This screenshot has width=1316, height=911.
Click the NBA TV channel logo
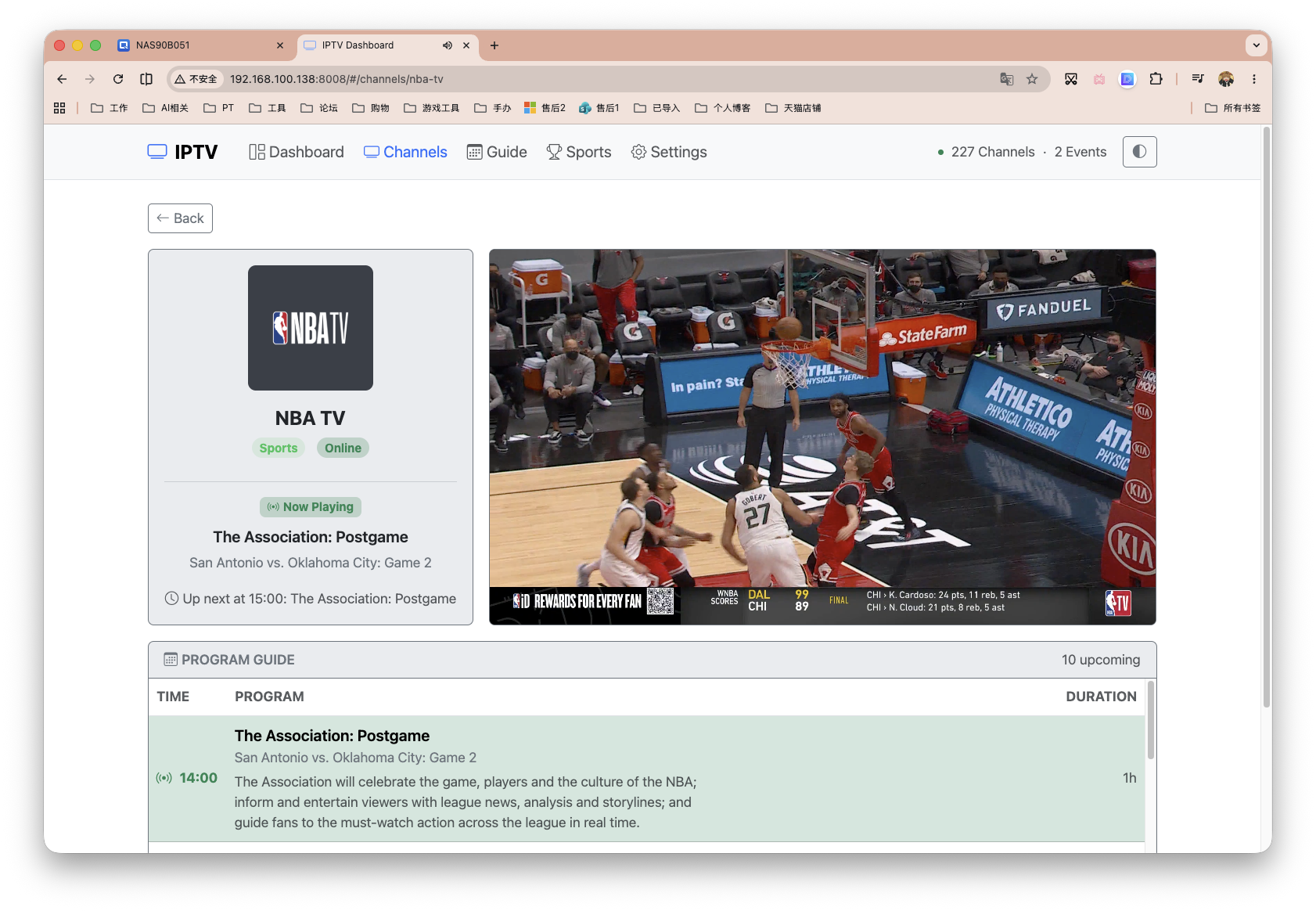[311, 328]
